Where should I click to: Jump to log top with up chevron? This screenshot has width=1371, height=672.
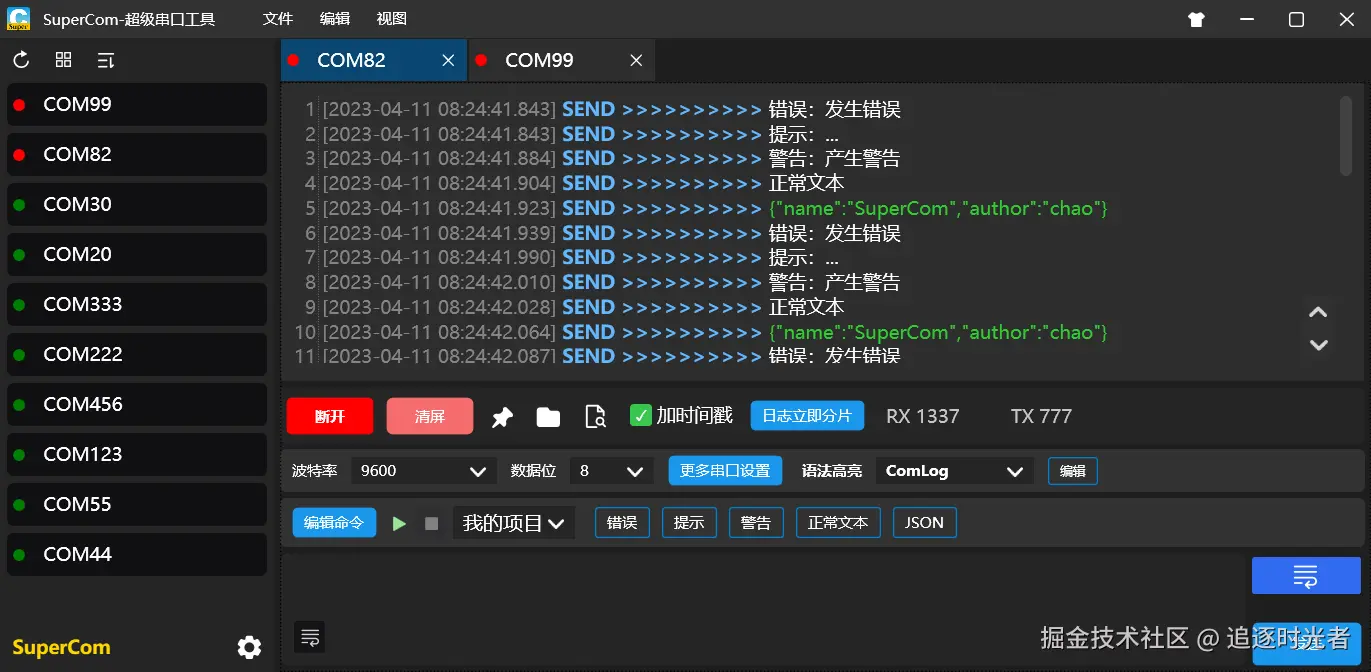pyautogui.click(x=1318, y=312)
